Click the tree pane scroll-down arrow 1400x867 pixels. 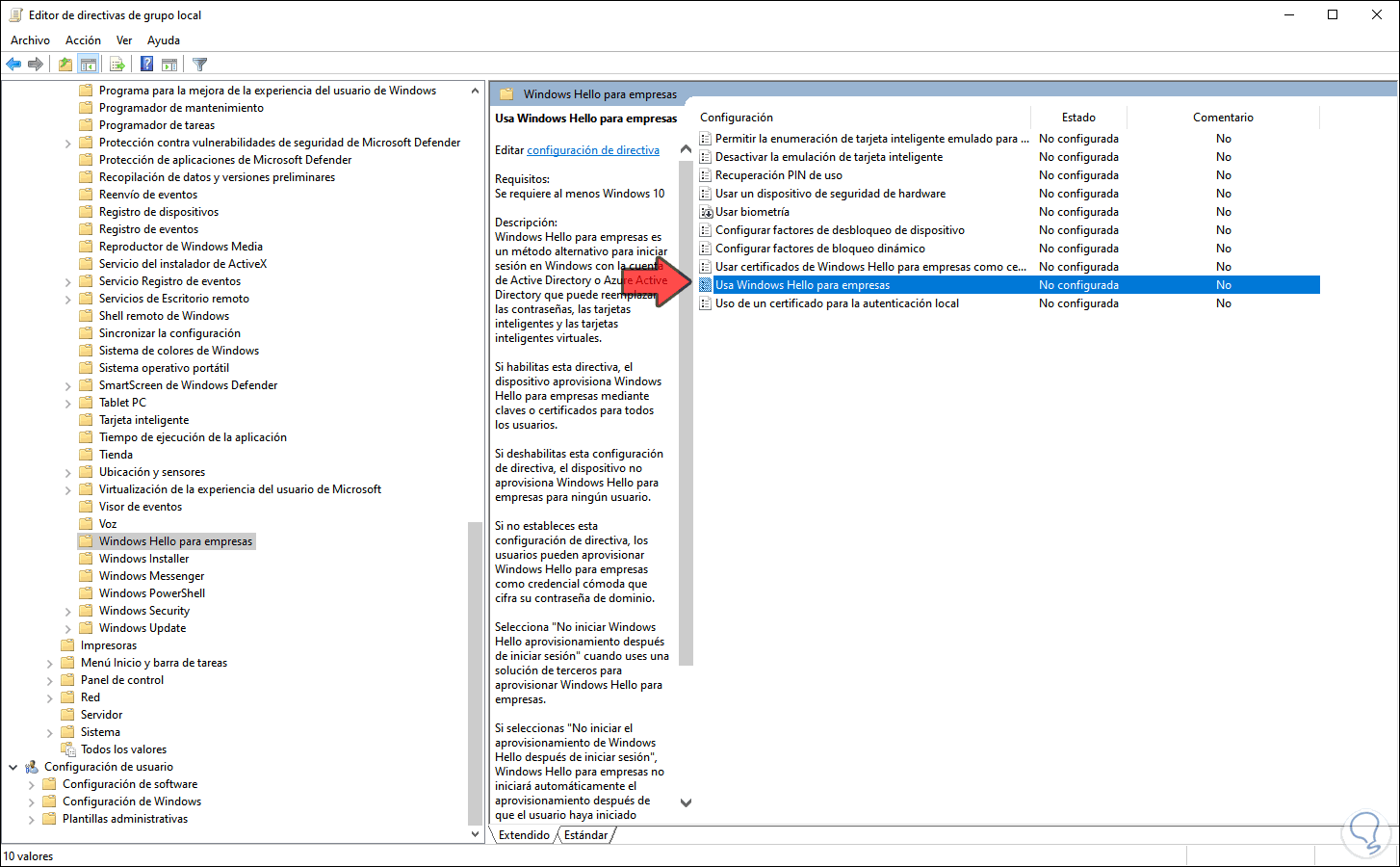coord(475,834)
